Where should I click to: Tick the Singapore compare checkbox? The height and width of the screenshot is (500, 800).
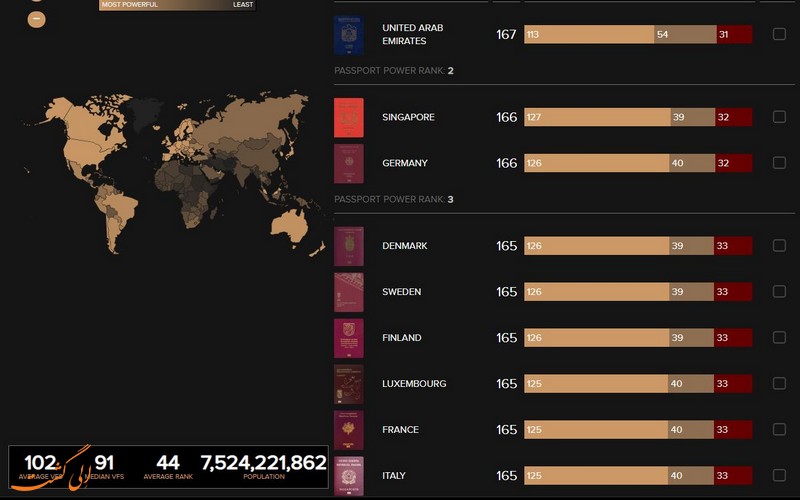click(779, 117)
